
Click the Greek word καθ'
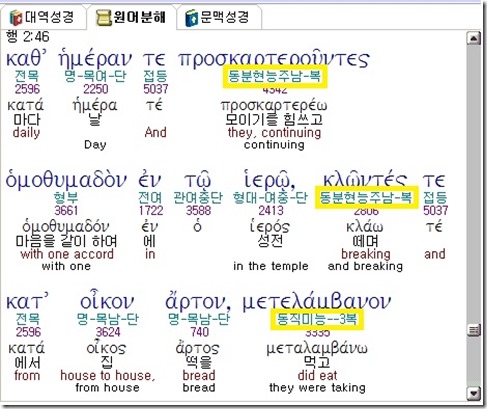pos(26,58)
